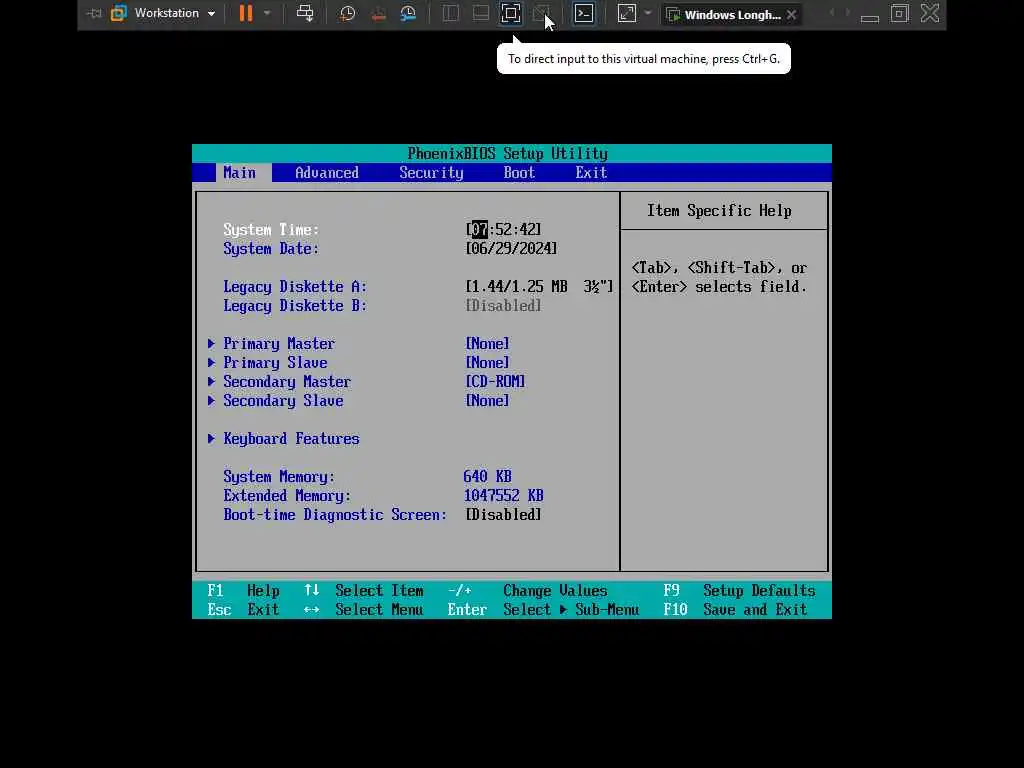Go to next tab arrow
Screen dimensions: 1024x768
tap(848, 13)
